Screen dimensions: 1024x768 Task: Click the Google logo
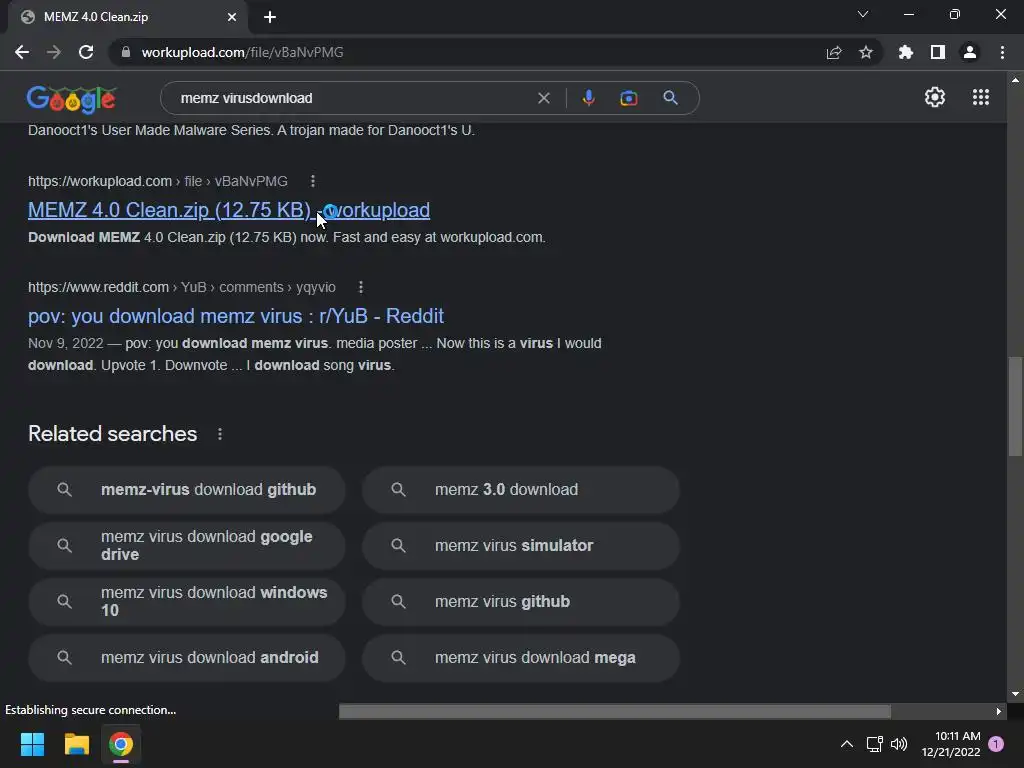pos(72,99)
